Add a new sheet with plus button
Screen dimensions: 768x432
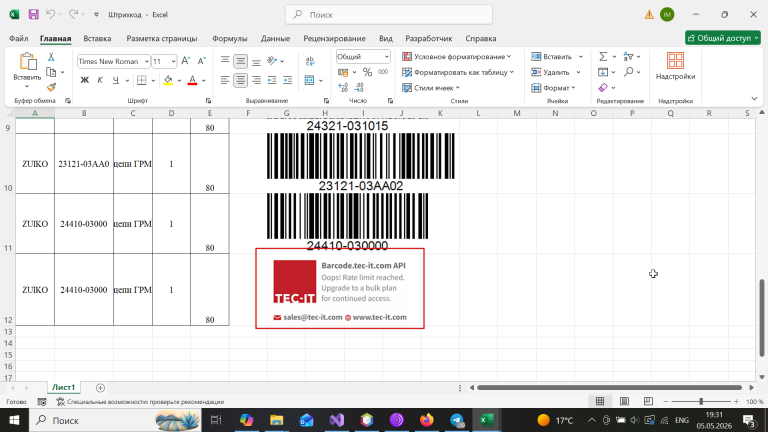tap(100, 388)
